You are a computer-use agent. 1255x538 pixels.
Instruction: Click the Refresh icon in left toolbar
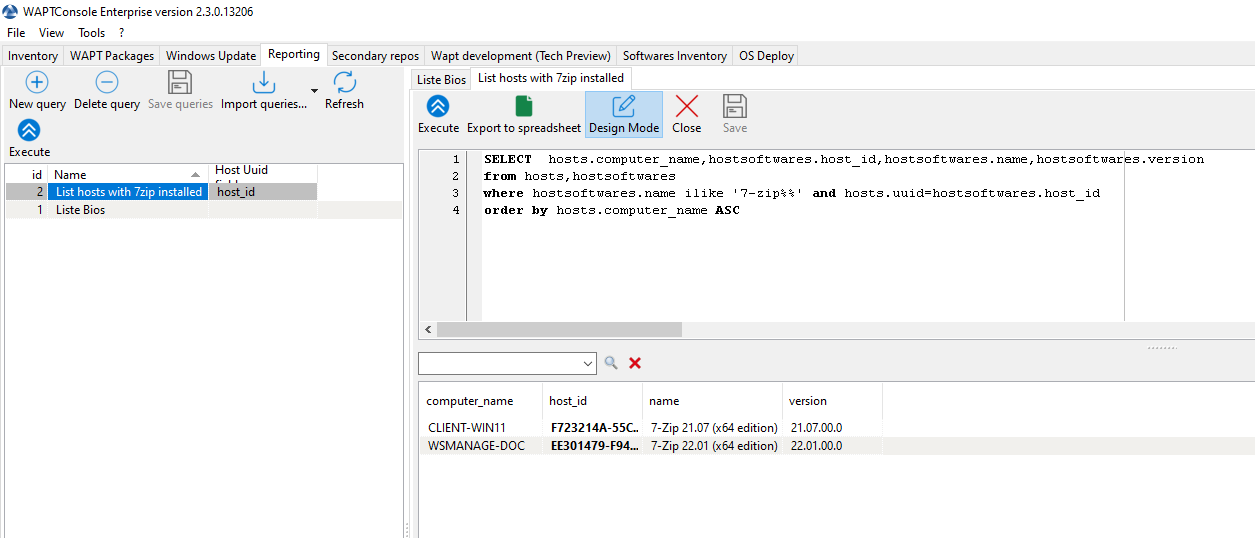[x=344, y=84]
